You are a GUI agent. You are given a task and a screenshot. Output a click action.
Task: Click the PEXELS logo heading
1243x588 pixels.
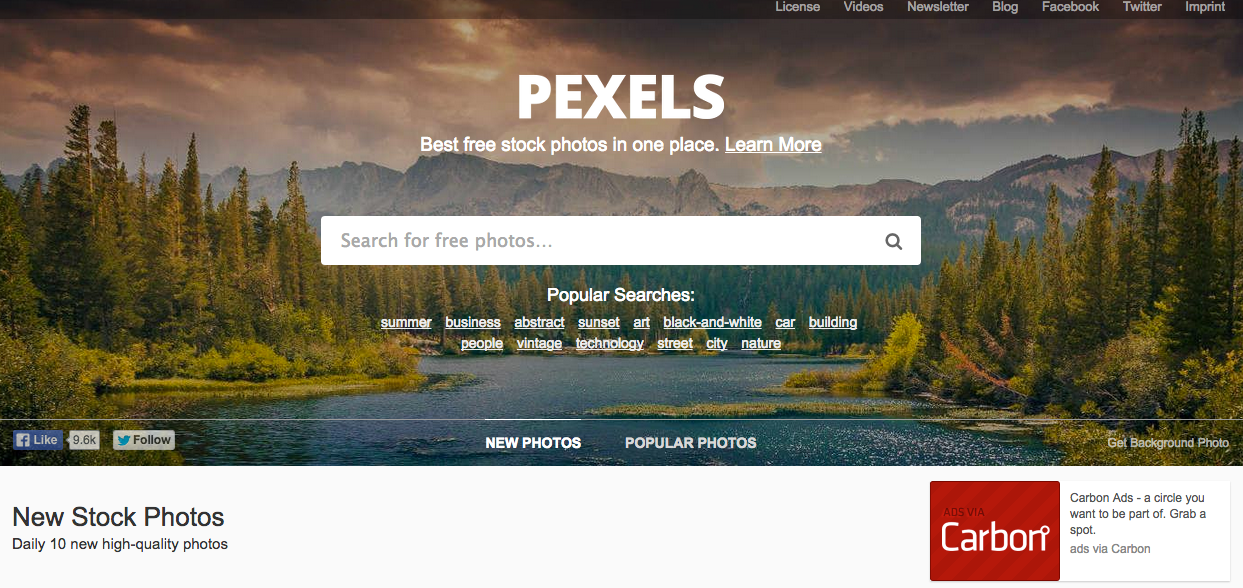(x=621, y=98)
